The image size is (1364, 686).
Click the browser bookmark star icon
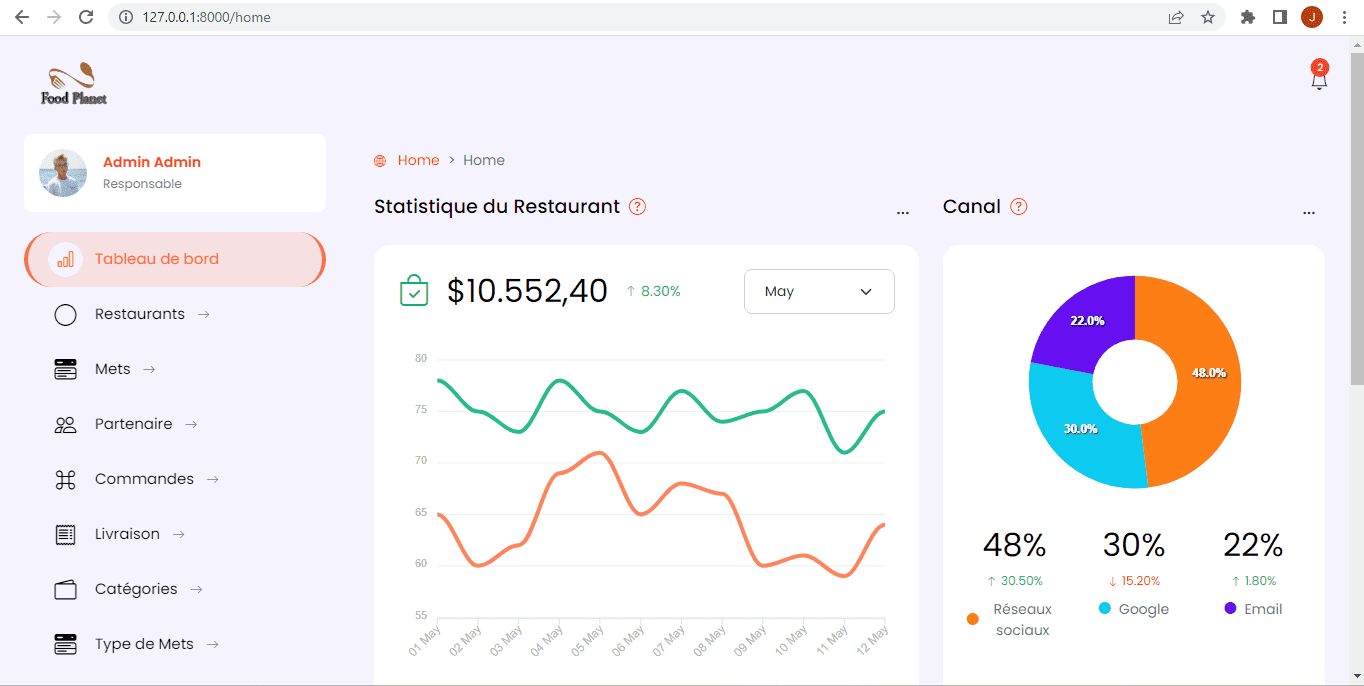(x=1208, y=17)
